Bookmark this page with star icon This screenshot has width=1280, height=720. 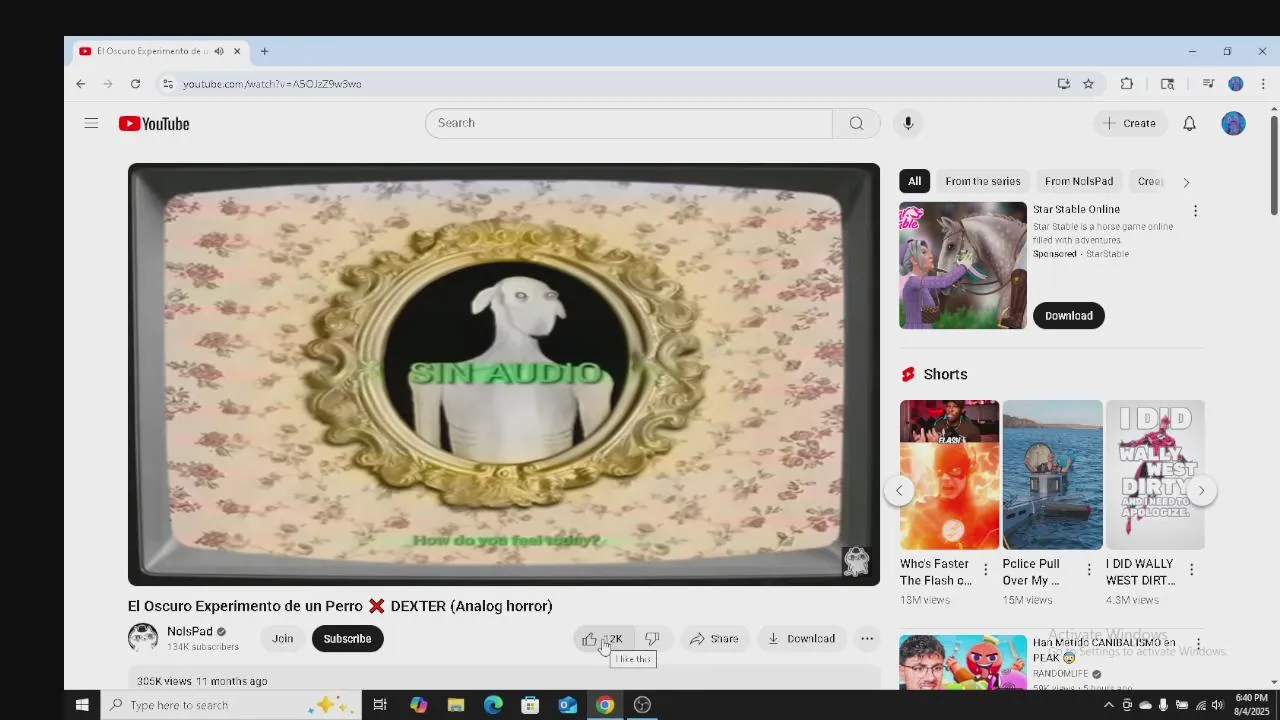click(x=1089, y=84)
